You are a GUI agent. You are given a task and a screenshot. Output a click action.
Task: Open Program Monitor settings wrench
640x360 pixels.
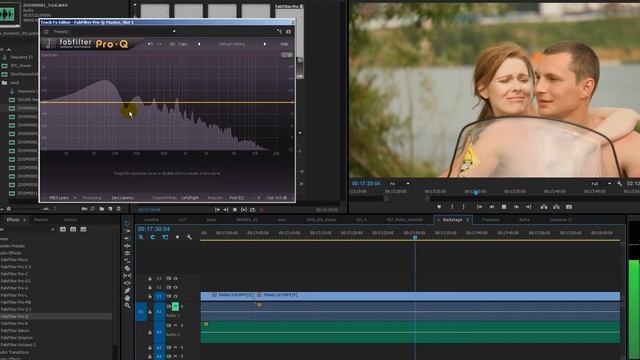pos(620,184)
